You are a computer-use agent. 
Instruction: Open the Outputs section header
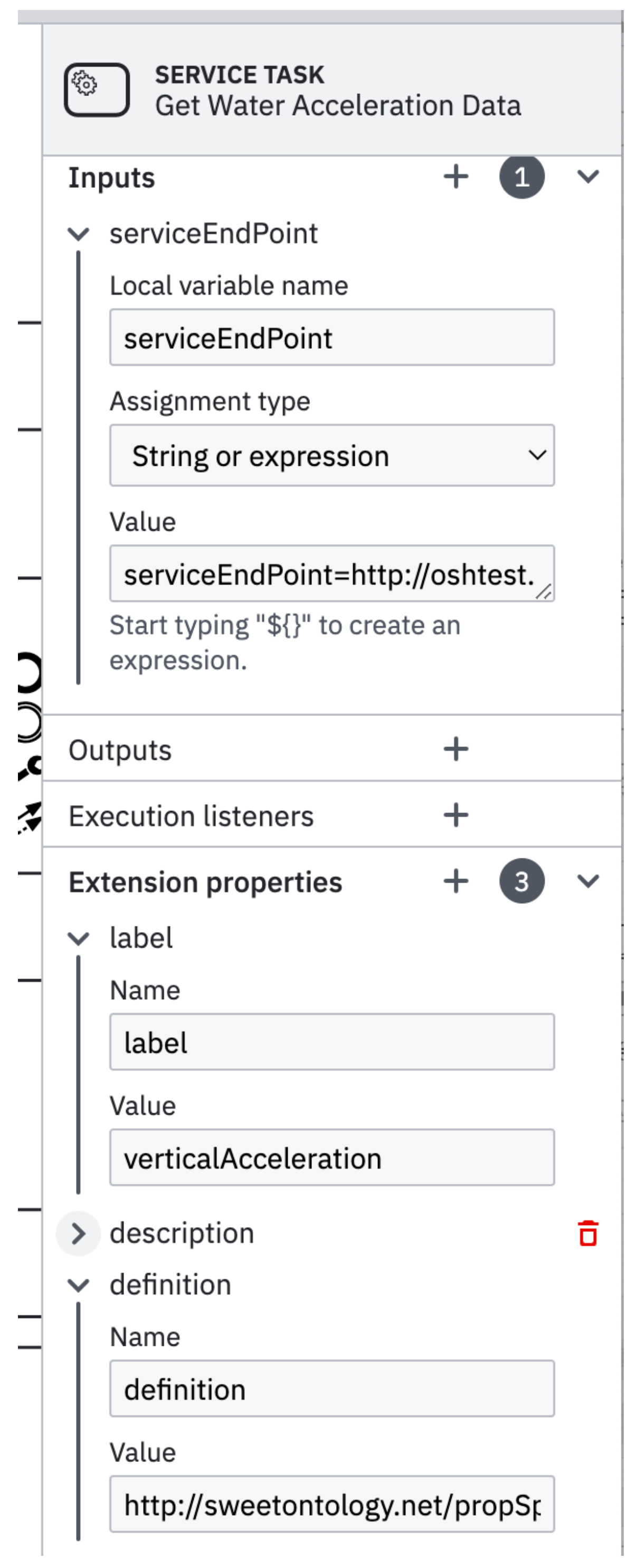tap(120, 750)
